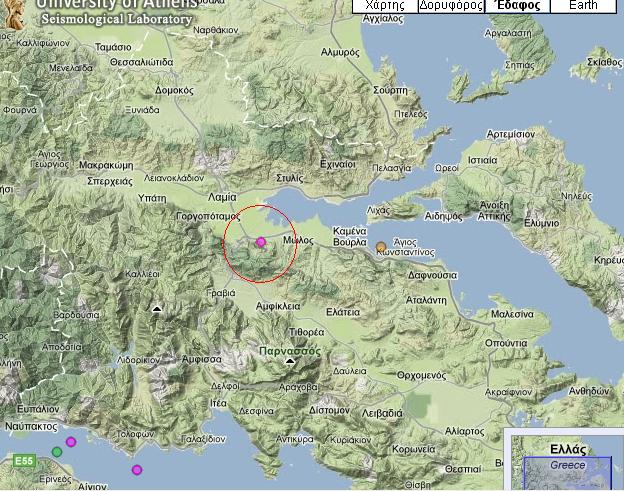Click the Ελλάς overview mini-map

[566, 463]
